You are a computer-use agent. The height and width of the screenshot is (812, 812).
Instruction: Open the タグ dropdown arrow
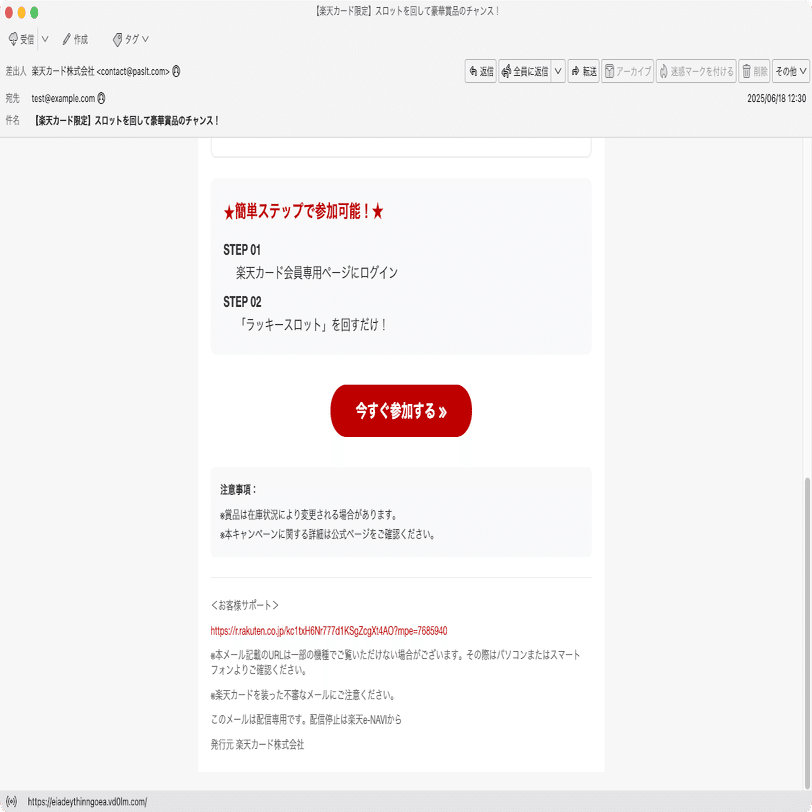tap(144, 40)
